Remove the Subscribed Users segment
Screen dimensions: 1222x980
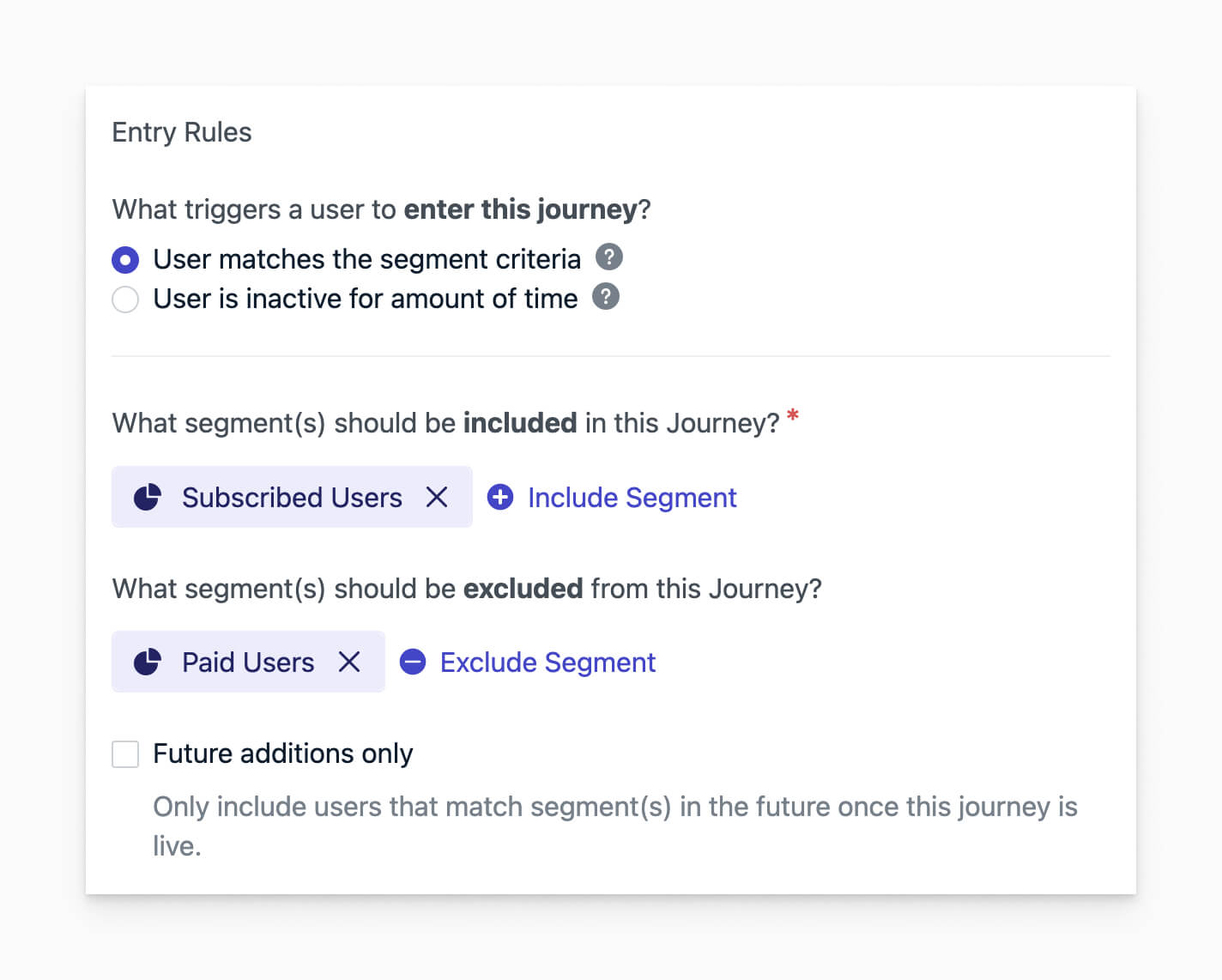437,498
